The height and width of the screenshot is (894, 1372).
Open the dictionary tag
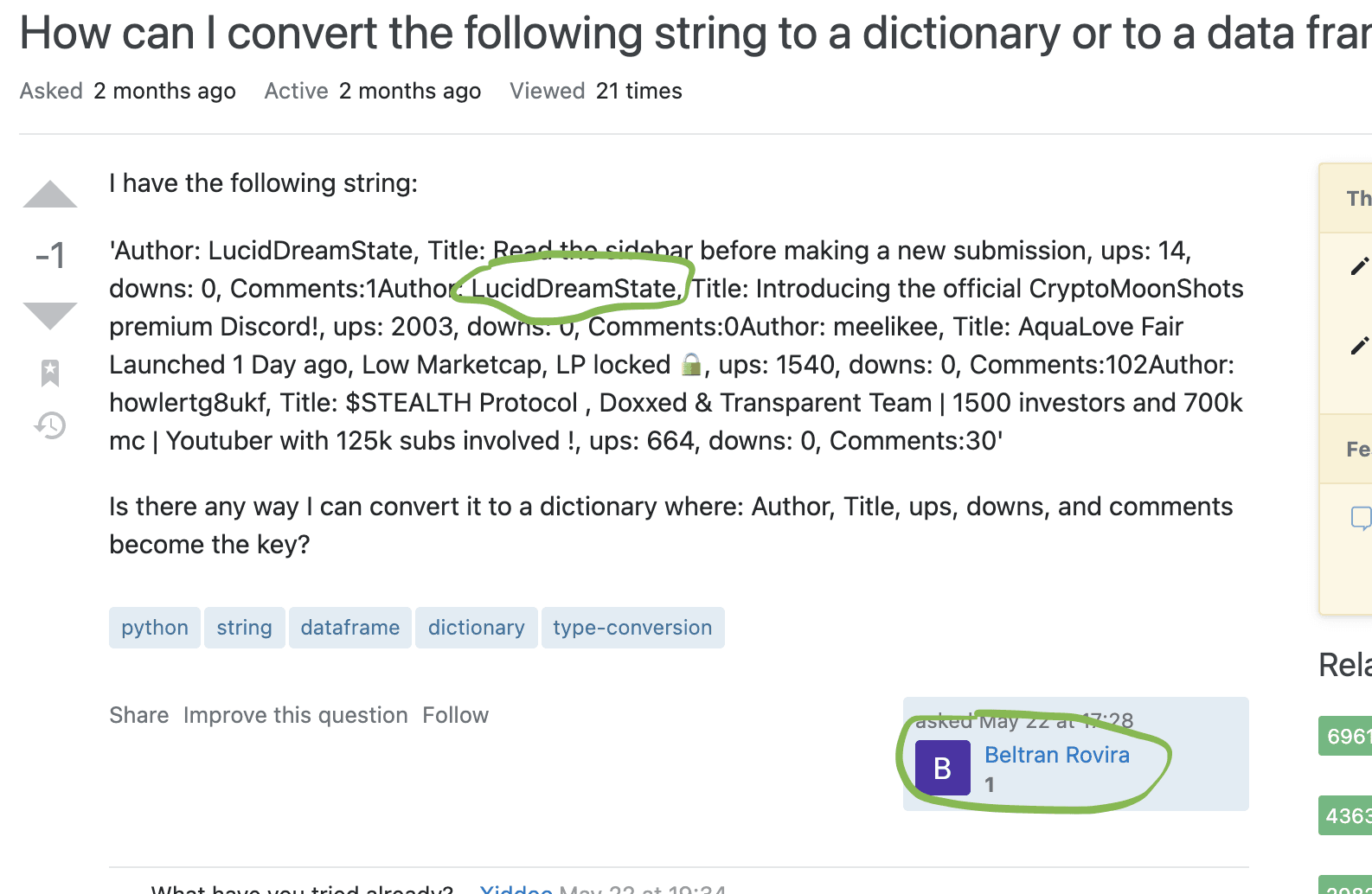coord(477,628)
